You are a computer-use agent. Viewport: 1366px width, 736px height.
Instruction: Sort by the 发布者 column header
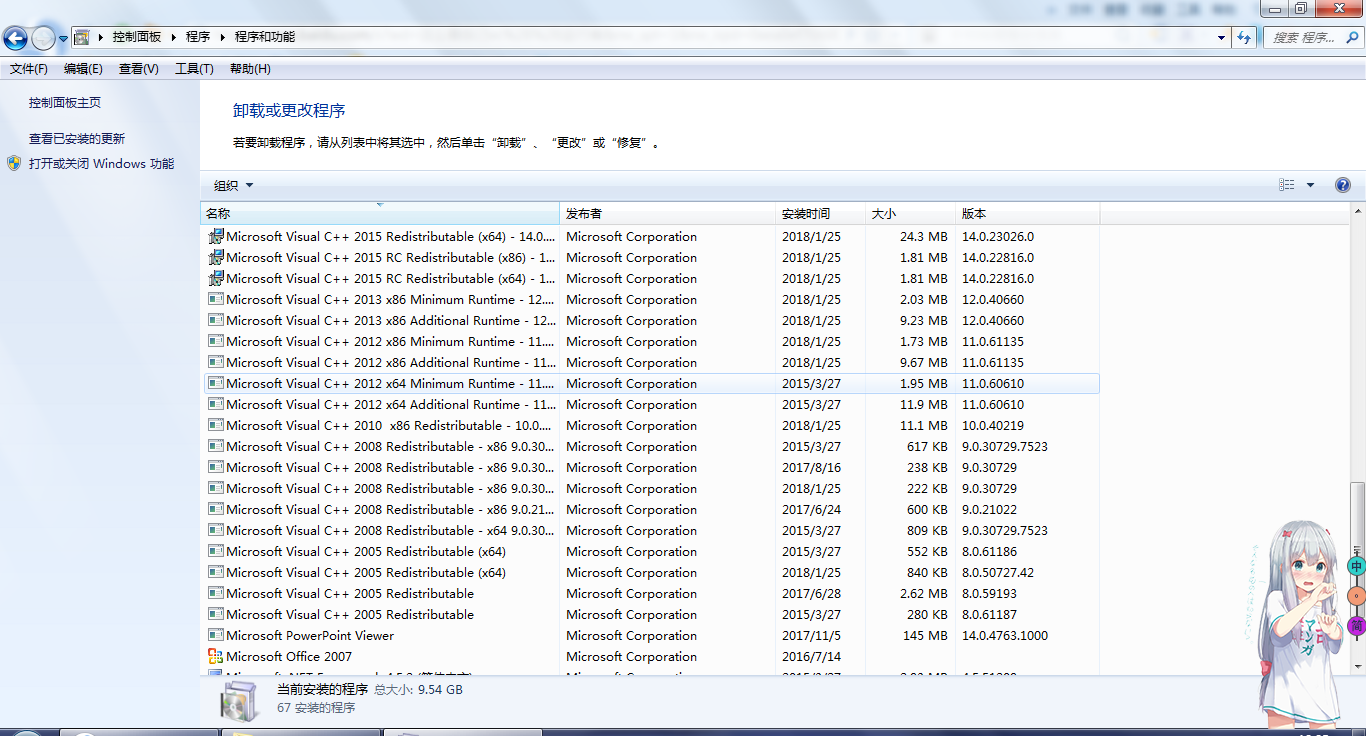click(x=667, y=214)
